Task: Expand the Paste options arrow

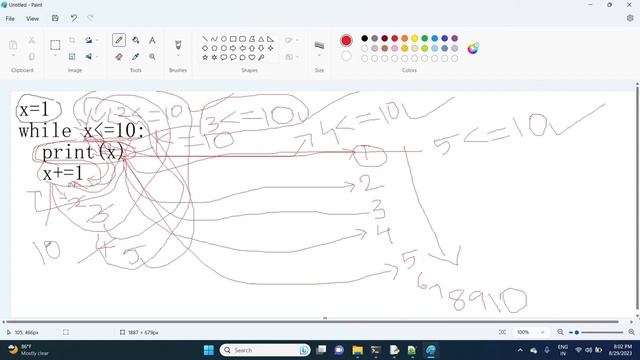Action: (13, 56)
